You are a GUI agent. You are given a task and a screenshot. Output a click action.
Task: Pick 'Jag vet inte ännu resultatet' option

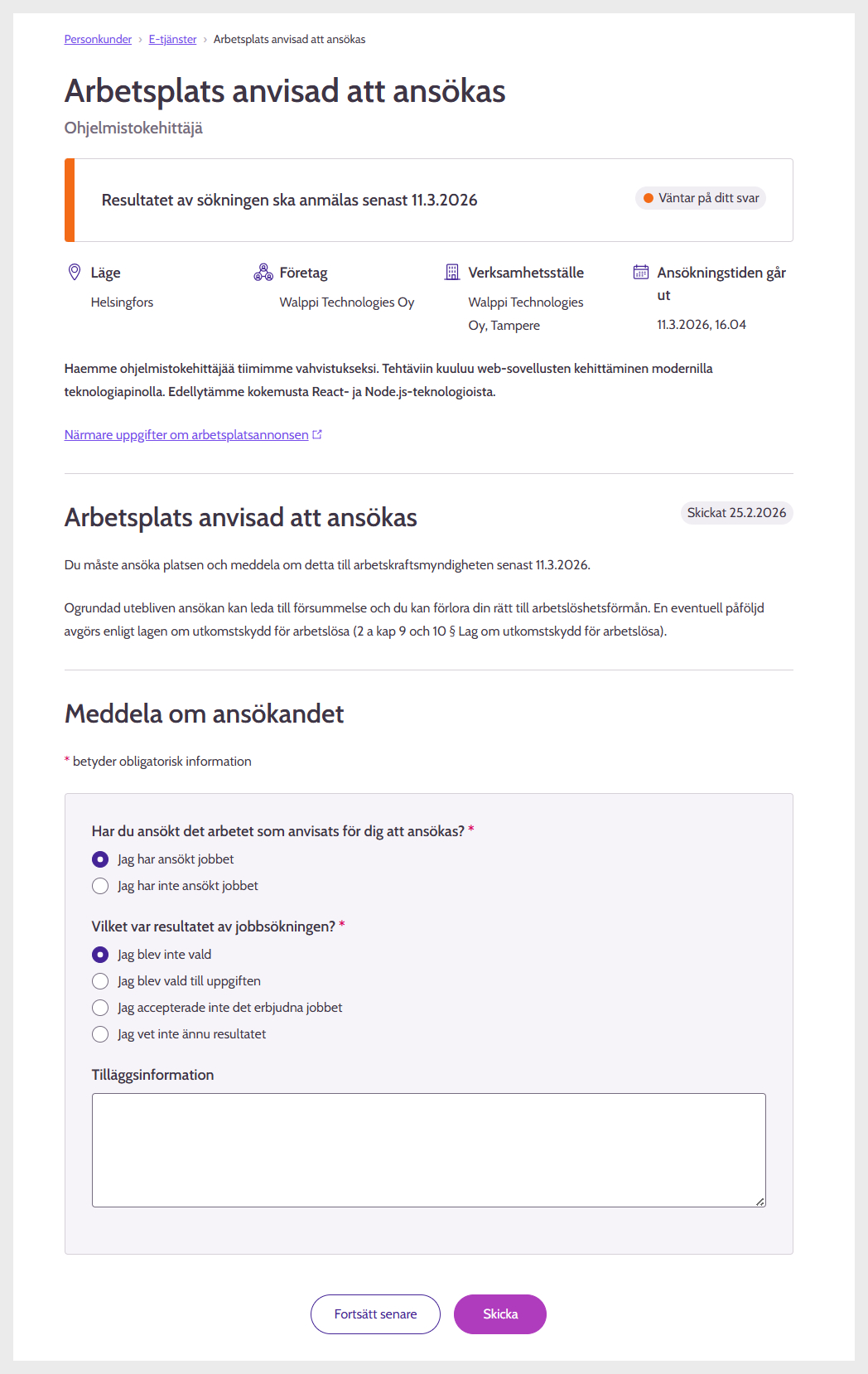100,1034
